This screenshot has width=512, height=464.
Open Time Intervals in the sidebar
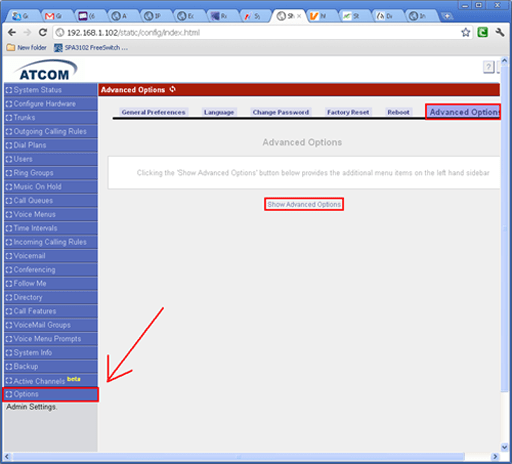[x=51, y=228]
